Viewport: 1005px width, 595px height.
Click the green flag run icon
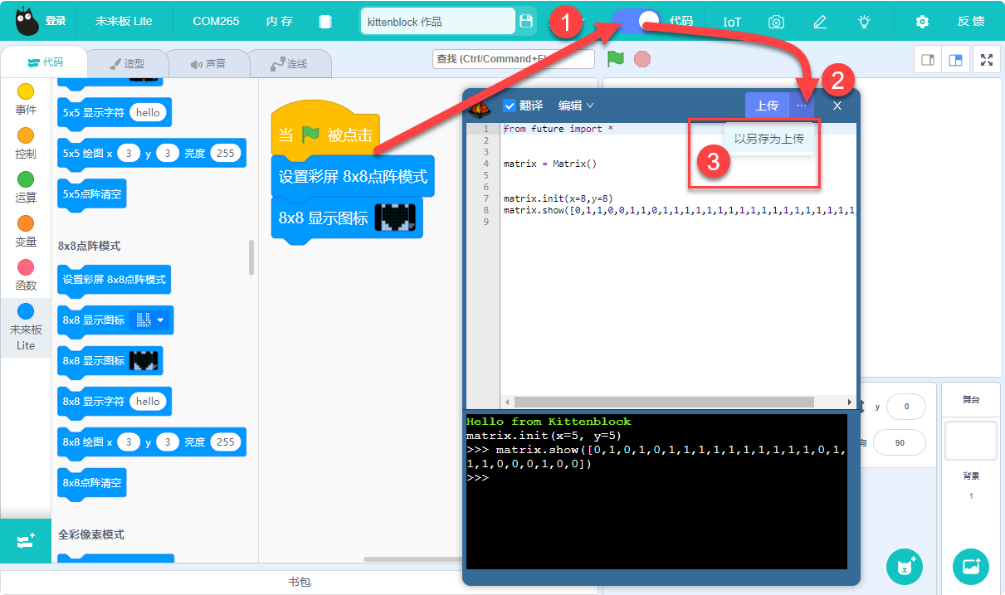[x=615, y=59]
